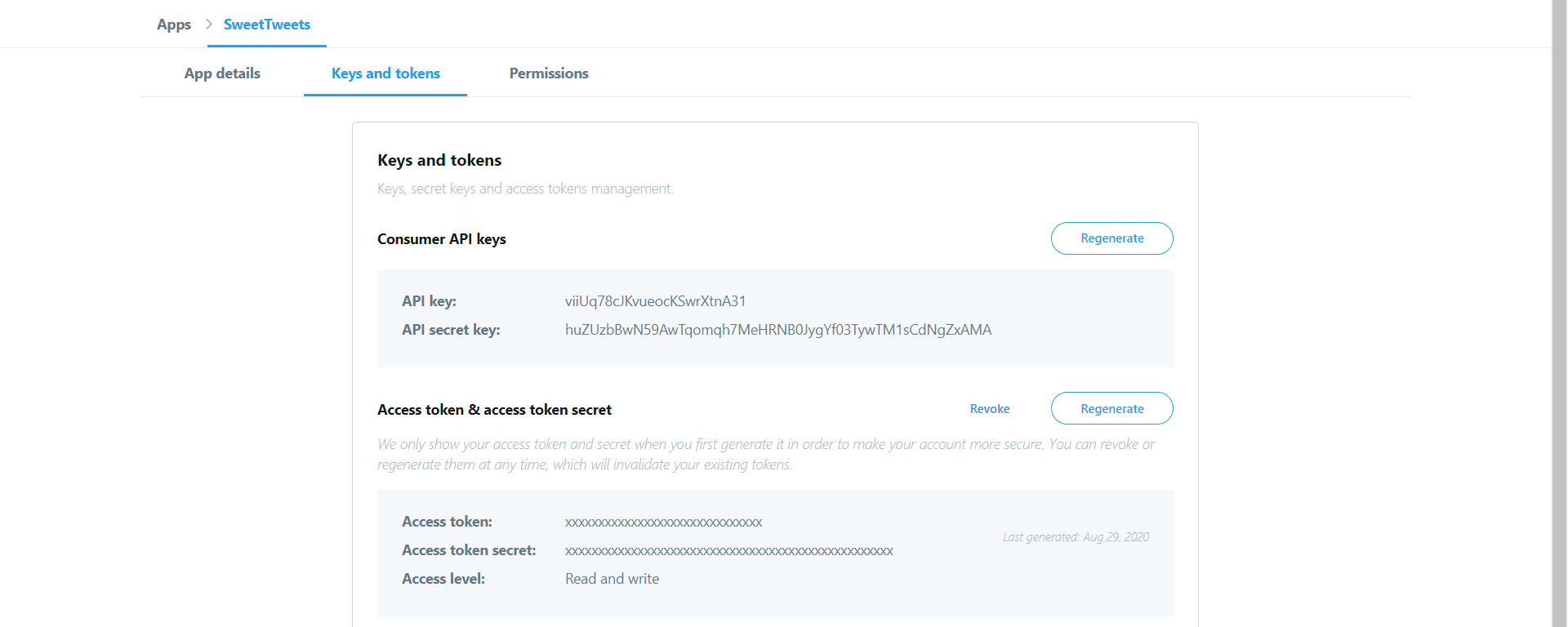This screenshot has width=1568, height=627.
Task: Click the masked Access token value
Action: tap(663, 522)
